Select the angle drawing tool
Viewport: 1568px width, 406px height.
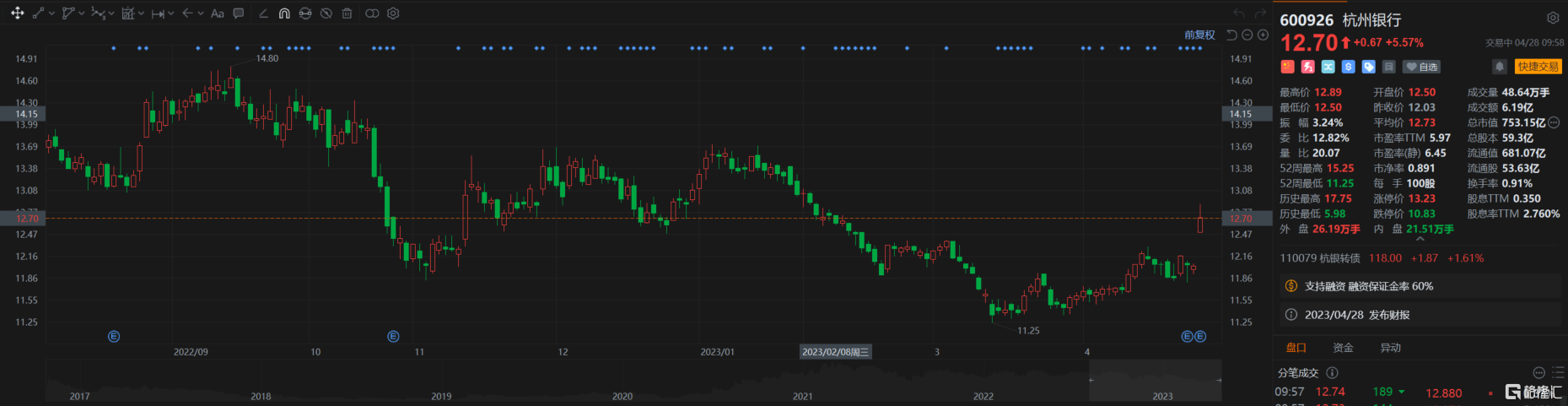(x=263, y=14)
